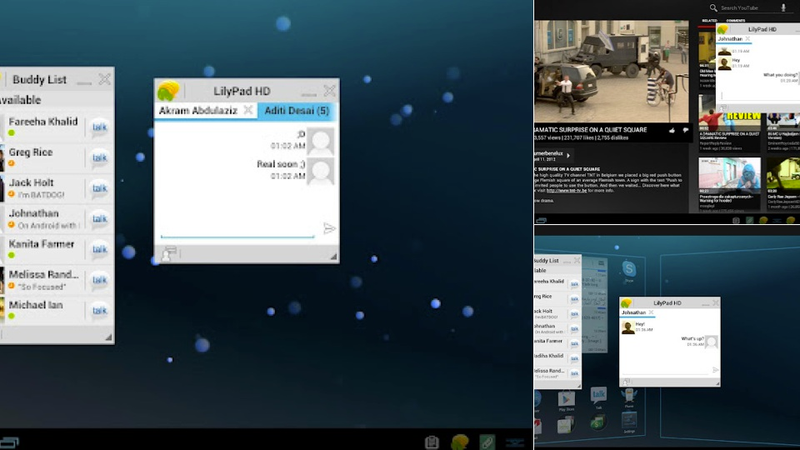Close Johnathan tab in YouTube overlay chat

click(x=747, y=39)
